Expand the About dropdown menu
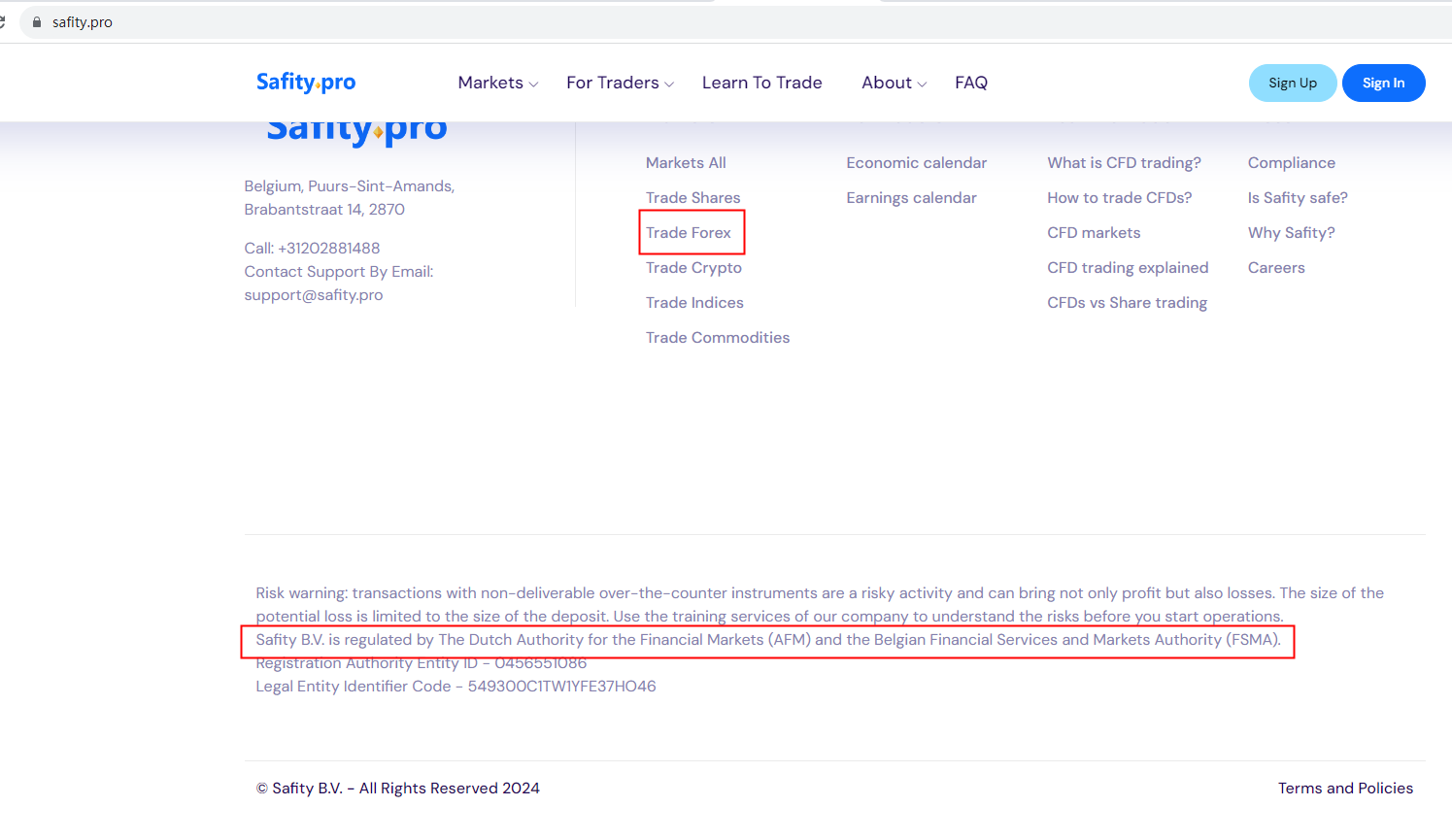This screenshot has height=840, width=1452. (x=895, y=84)
